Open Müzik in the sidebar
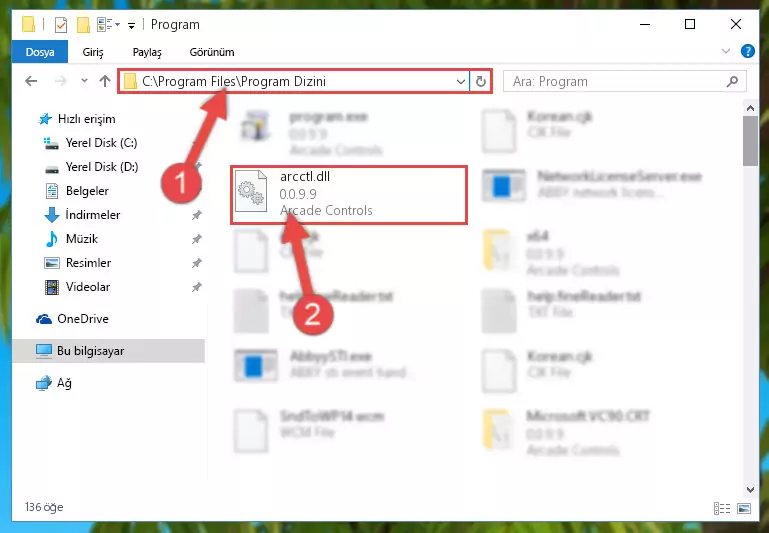 click(x=81, y=239)
